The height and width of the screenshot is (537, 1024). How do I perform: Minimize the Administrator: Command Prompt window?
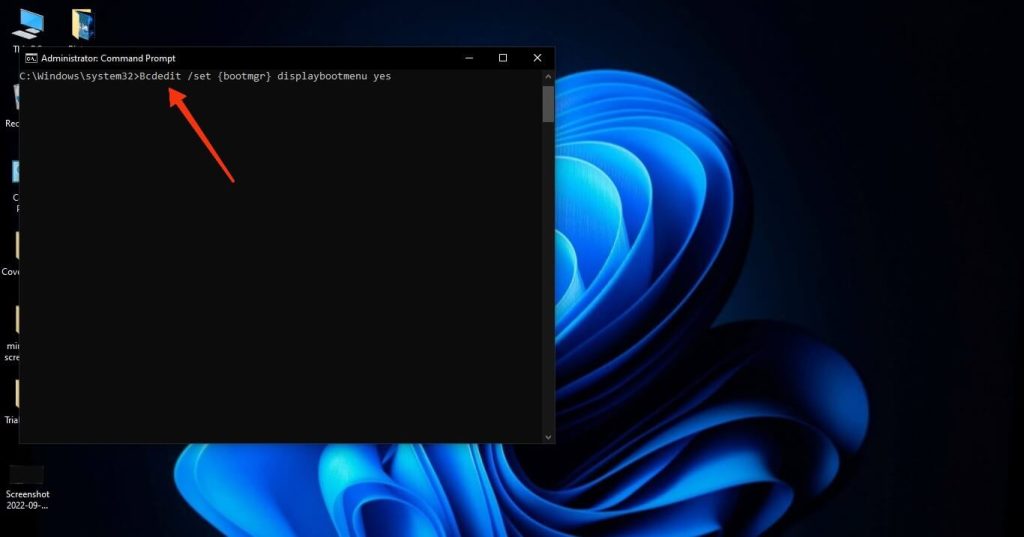[x=469, y=58]
